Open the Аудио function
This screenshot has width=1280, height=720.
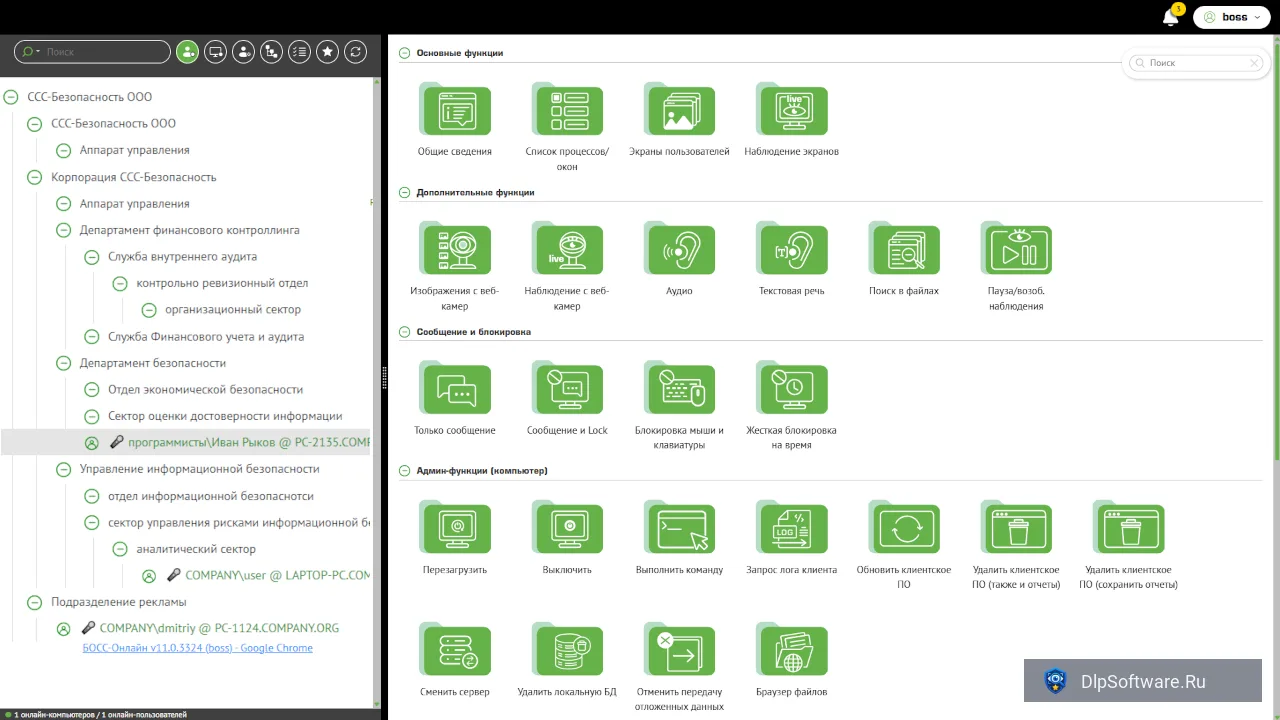(679, 249)
